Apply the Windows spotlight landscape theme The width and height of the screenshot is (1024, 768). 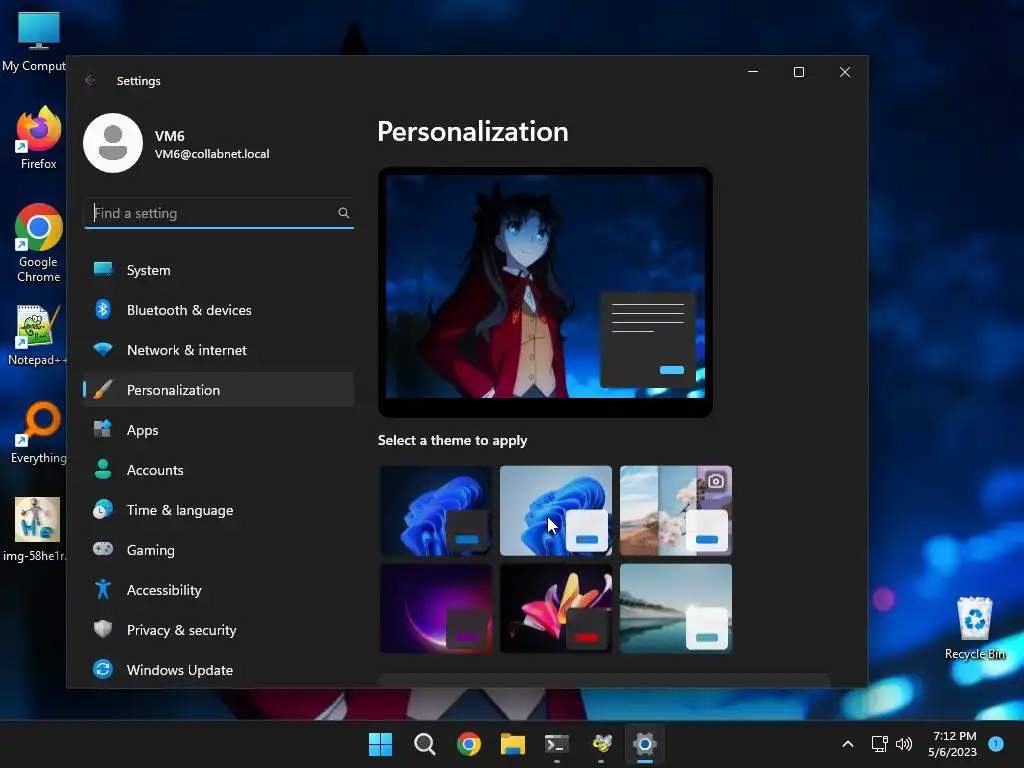(676, 511)
